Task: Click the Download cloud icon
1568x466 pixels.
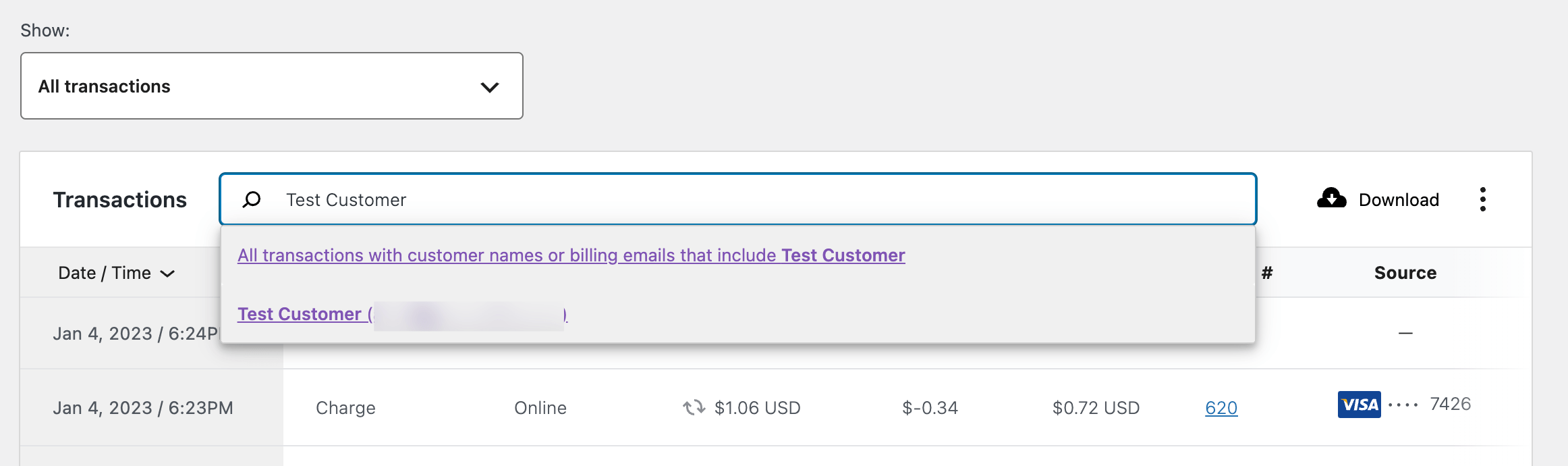Action: coord(1331,199)
